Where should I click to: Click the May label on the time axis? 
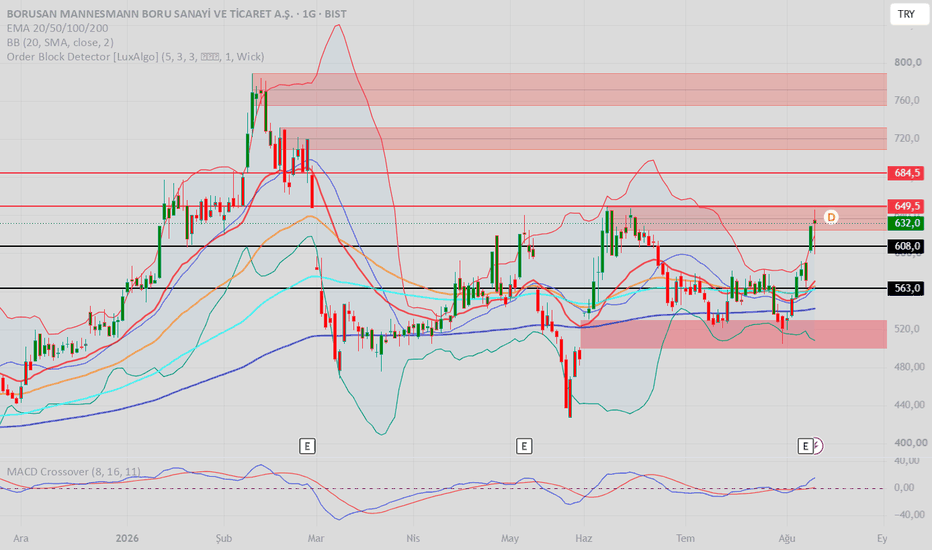(509, 538)
